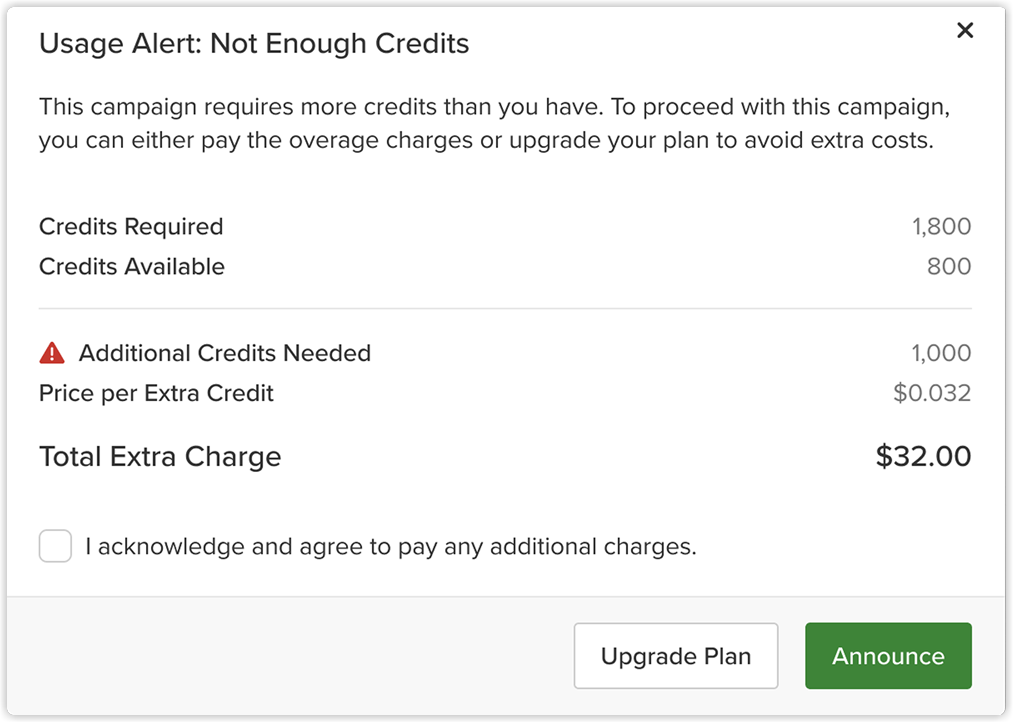Click empty footer area left of Upgrade Plan
This screenshot has height=723, width=1015.
(x=290, y=656)
